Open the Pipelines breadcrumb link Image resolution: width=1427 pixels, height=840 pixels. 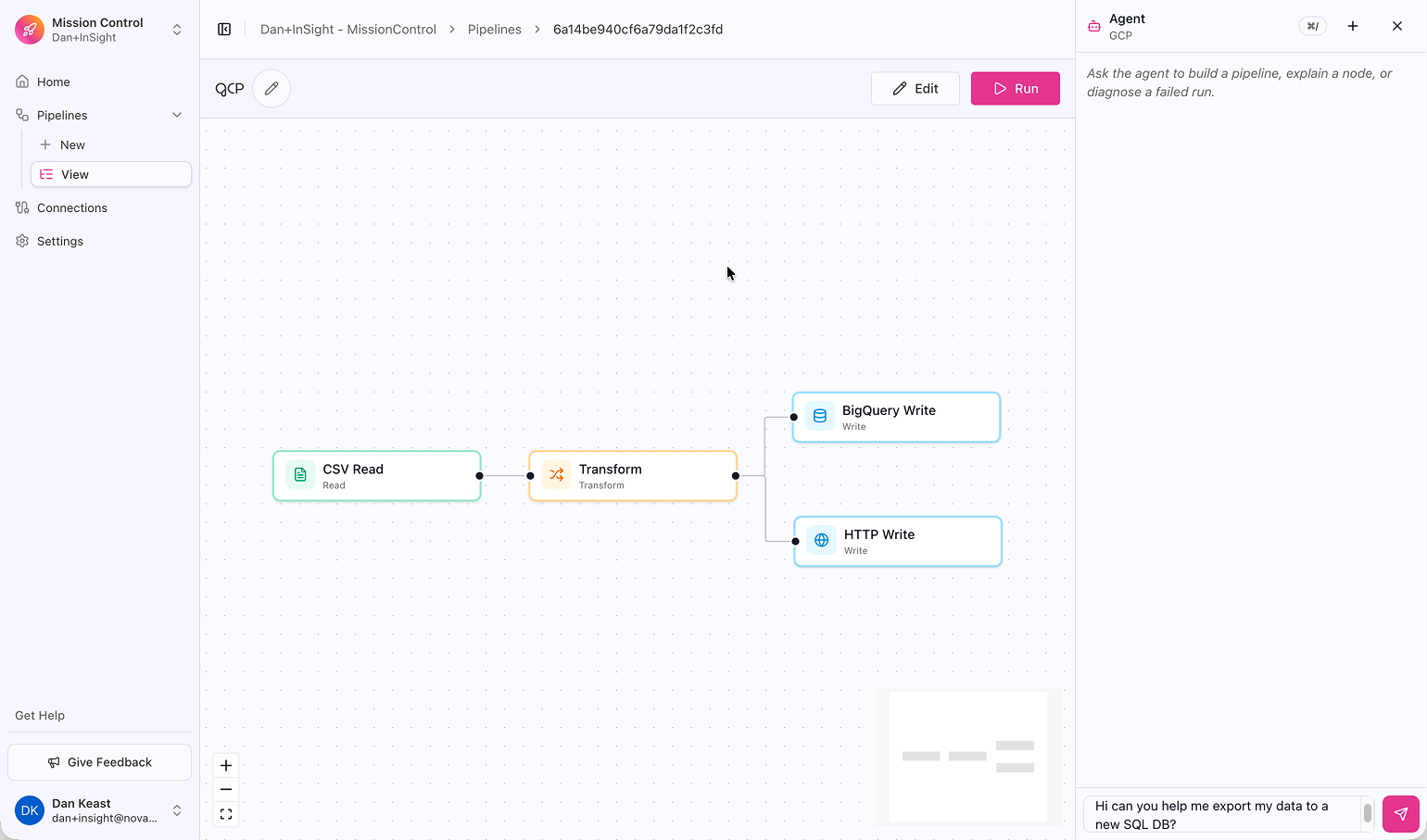[495, 30]
